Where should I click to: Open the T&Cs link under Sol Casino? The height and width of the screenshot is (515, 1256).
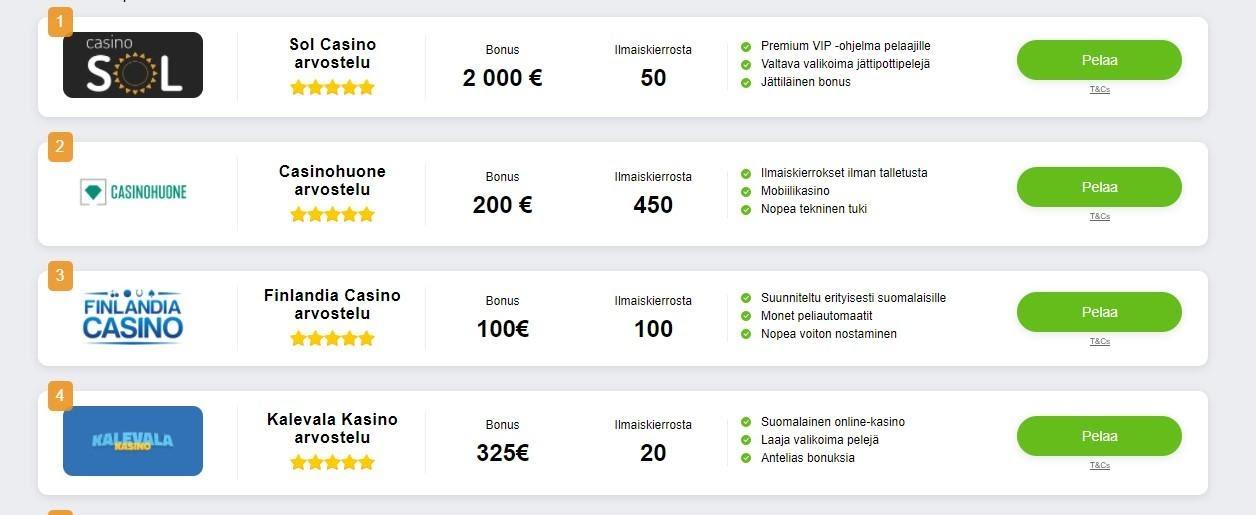click(x=1099, y=90)
